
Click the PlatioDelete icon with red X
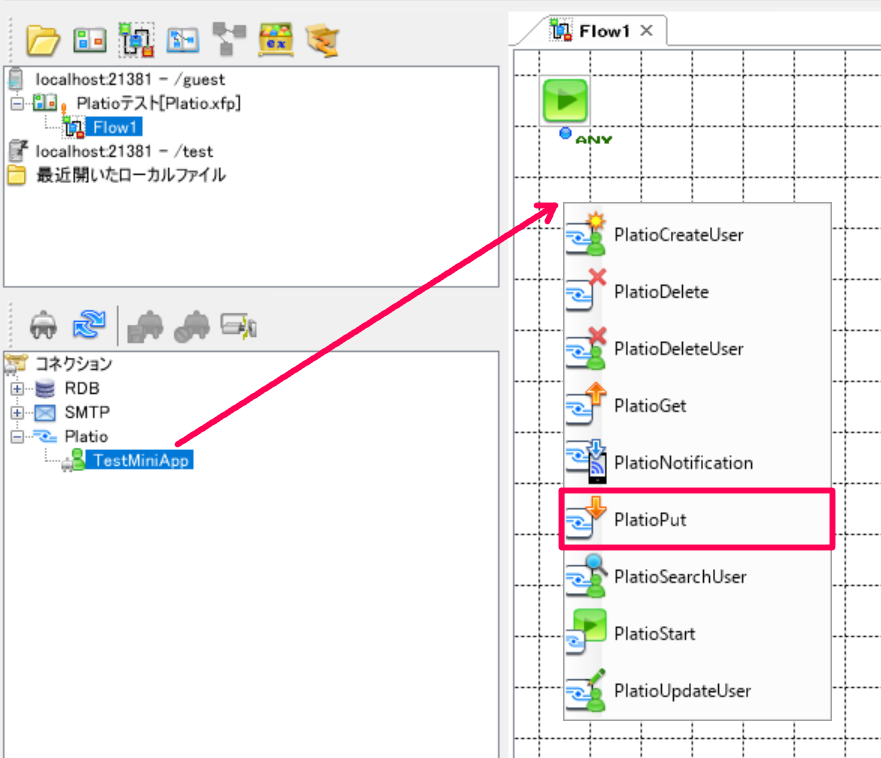click(585, 291)
